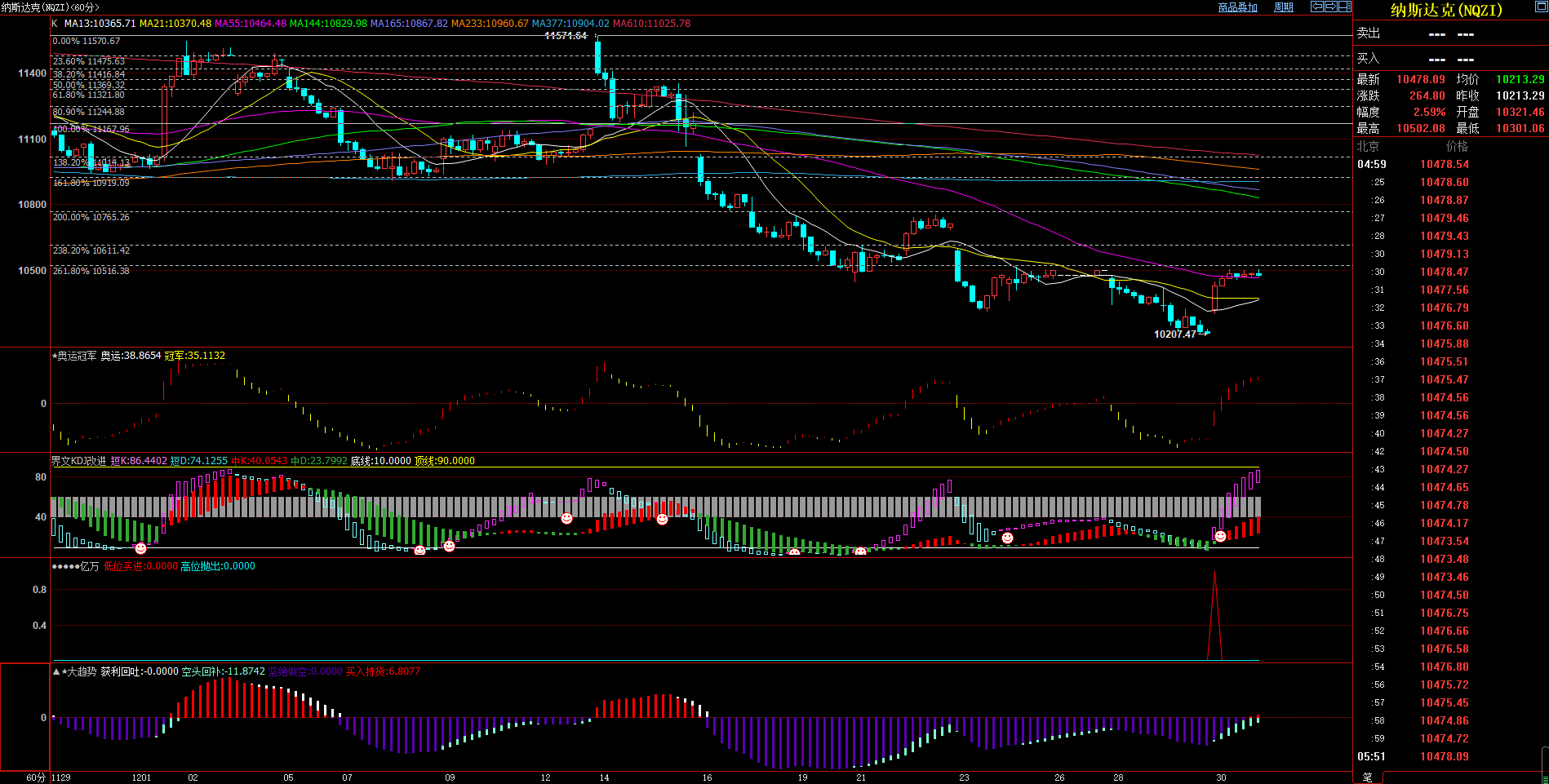Click the 空头回补:-11.8742 label
This screenshot has height=784, width=1549.
223,671
